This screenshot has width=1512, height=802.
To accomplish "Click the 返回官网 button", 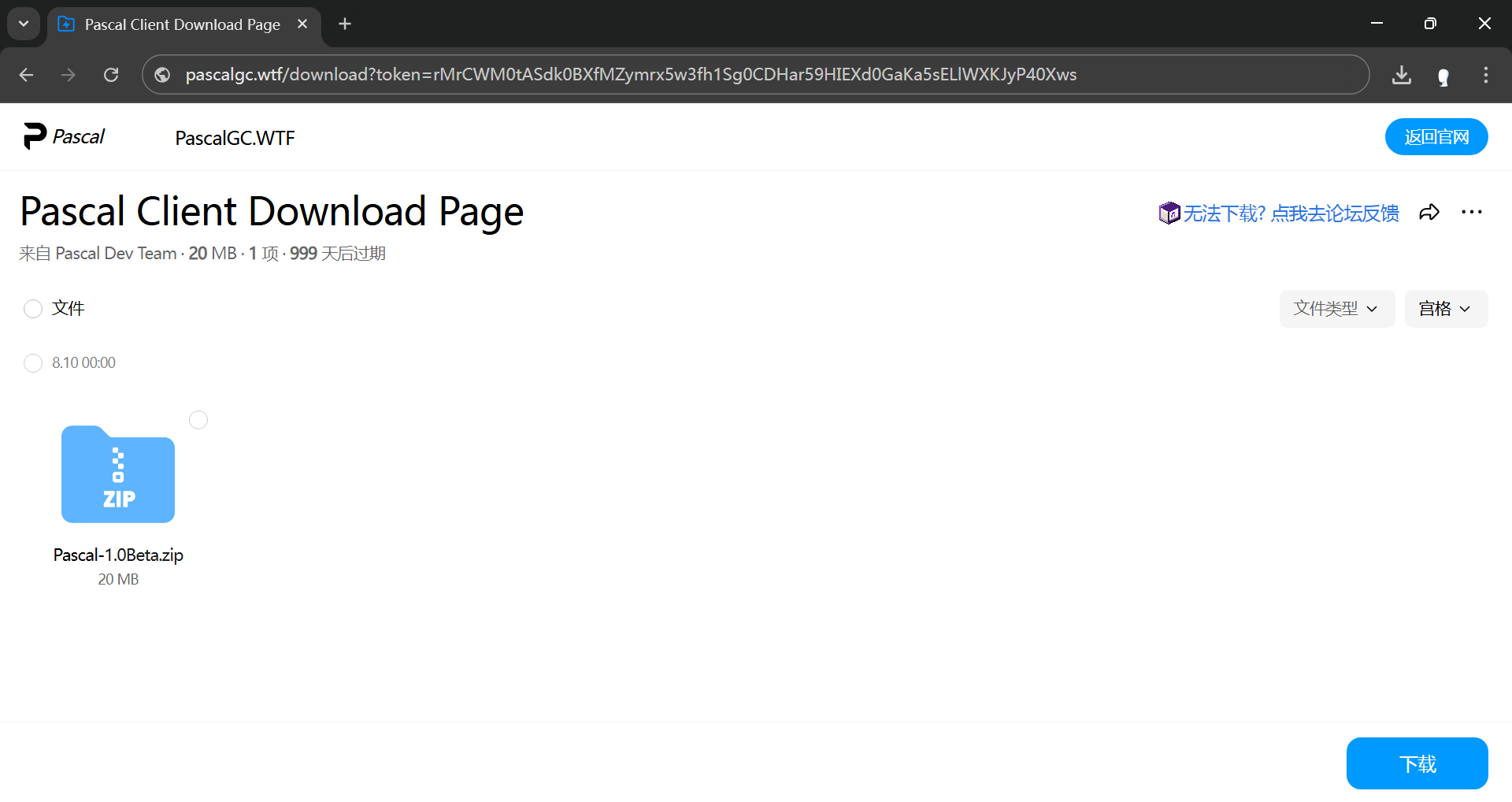I will pyautogui.click(x=1436, y=137).
